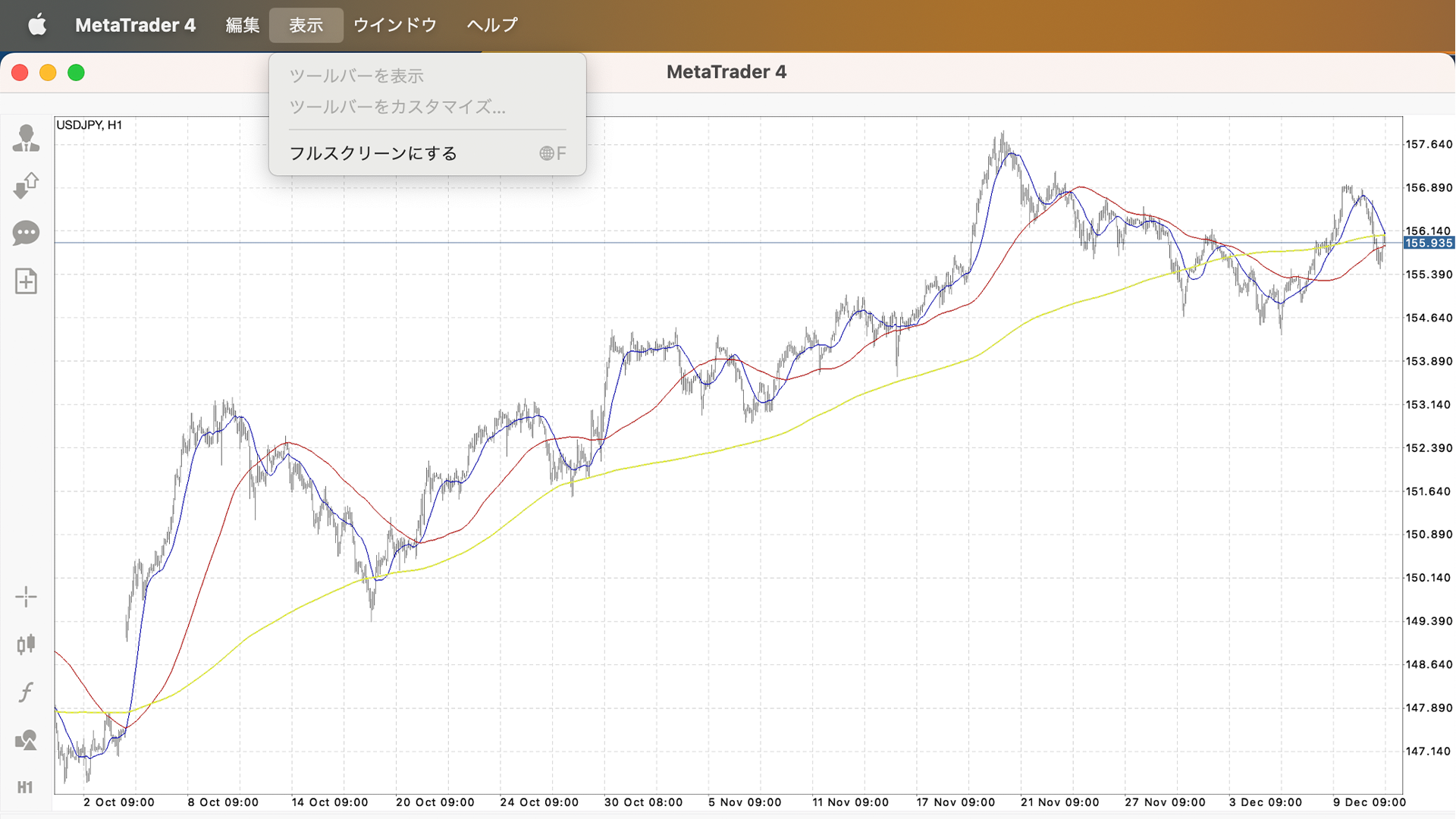Viewport: 1456px width, 819px height.
Task: Select the crosshair tool
Action: click(26, 597)
